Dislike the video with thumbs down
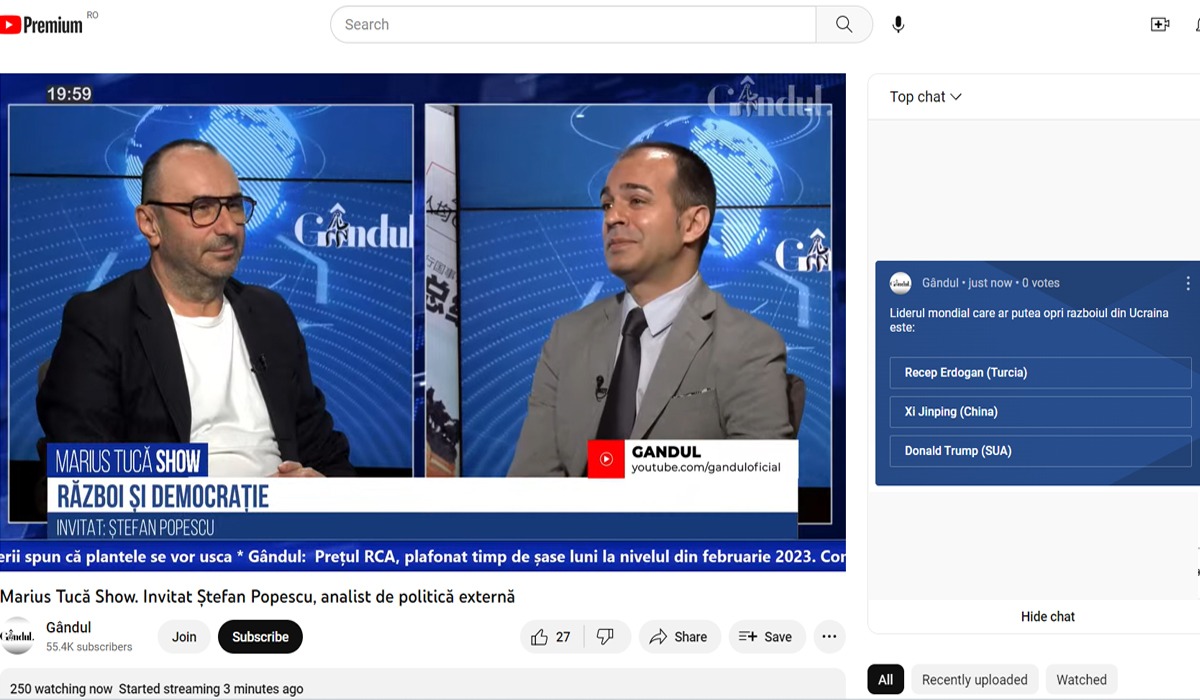The image size is (1200, 700). pos(605,637)
